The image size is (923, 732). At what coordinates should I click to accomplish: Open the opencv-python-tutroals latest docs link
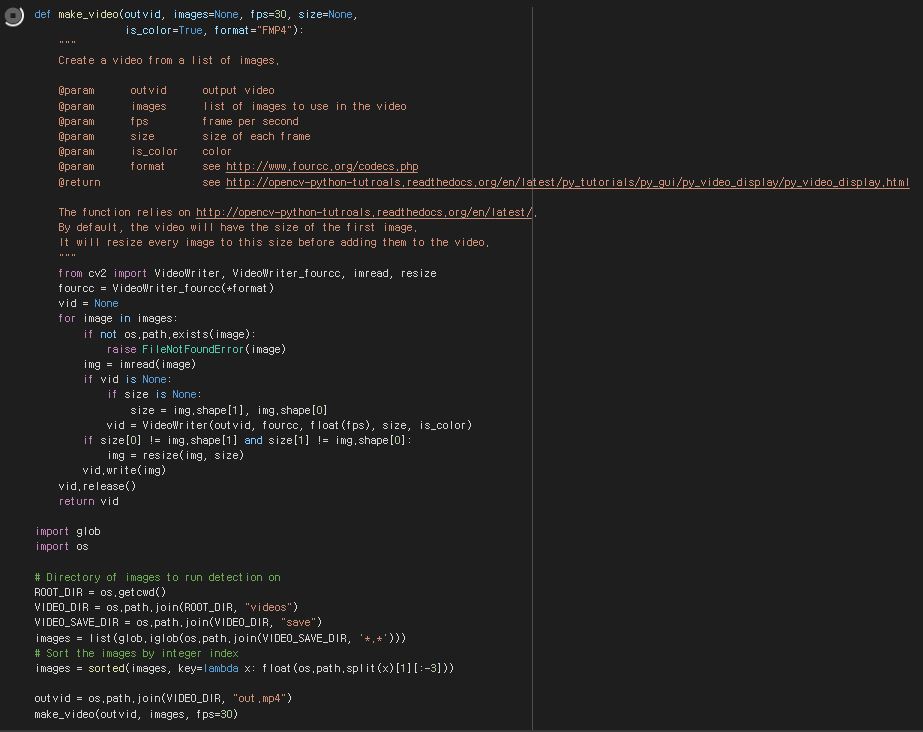(x=364, y=212)
